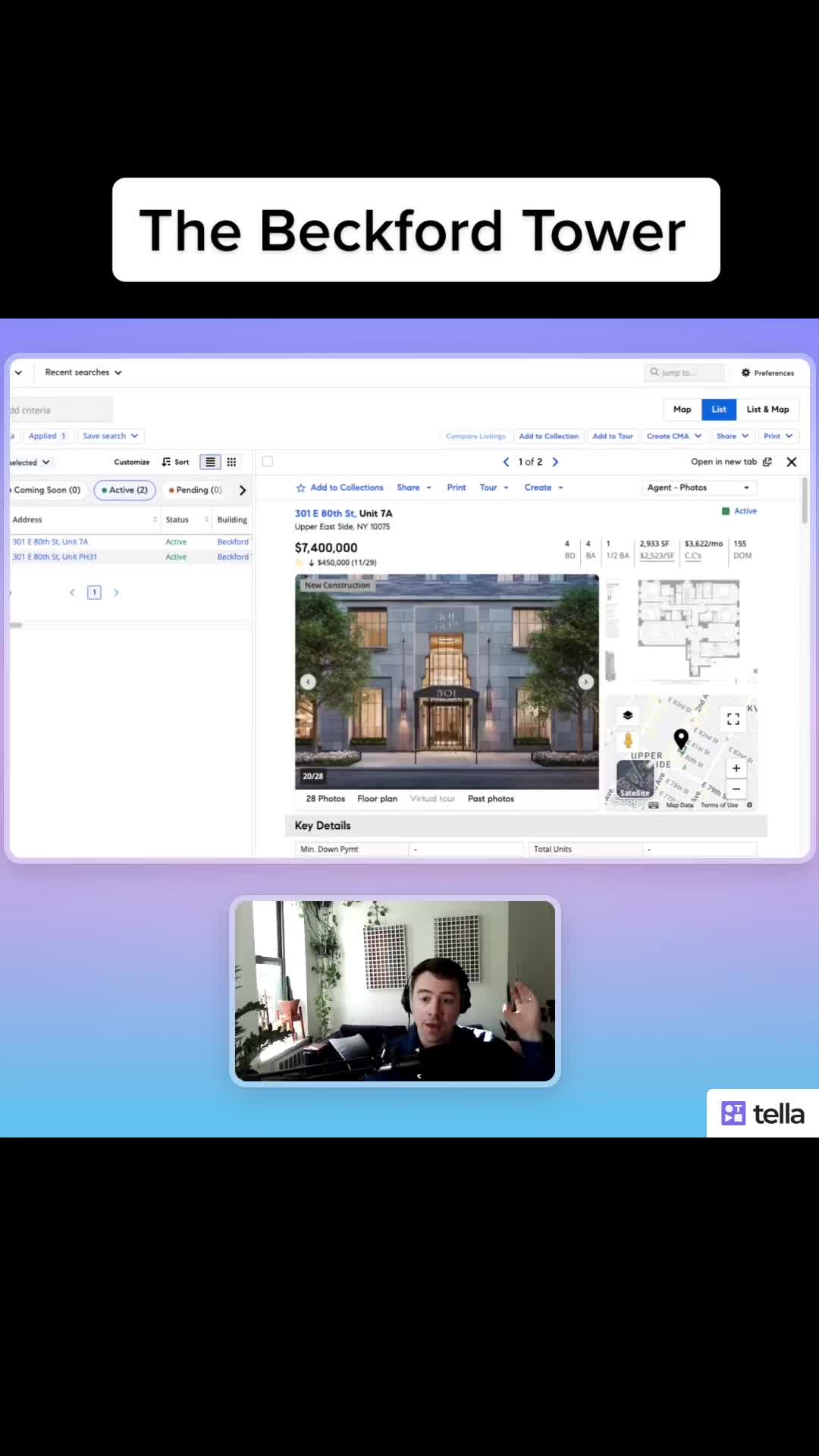Close the listing detail panel
This screenshot has width=819, height=1456.
coord(792,462)
